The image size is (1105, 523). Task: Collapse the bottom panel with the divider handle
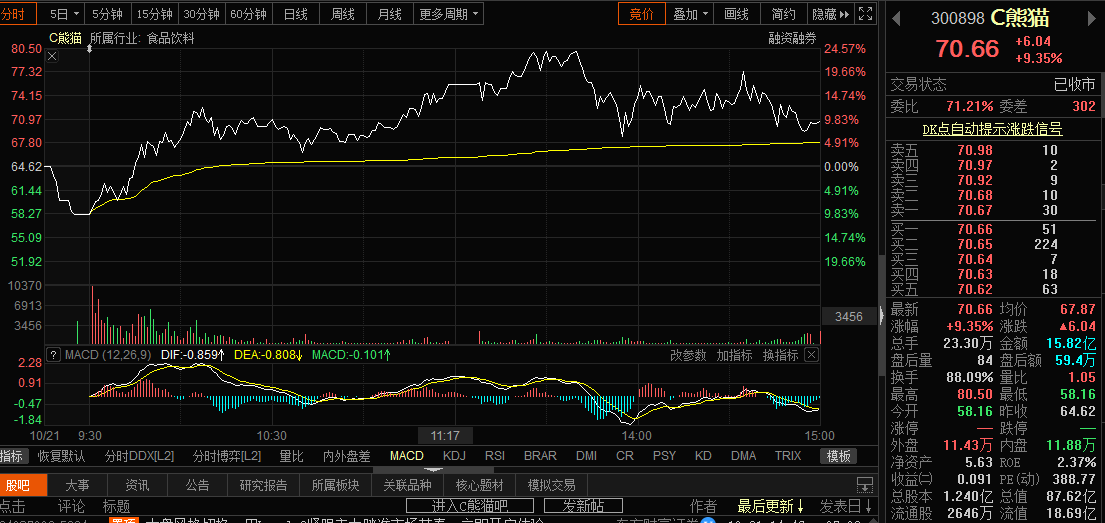point(433,469)
